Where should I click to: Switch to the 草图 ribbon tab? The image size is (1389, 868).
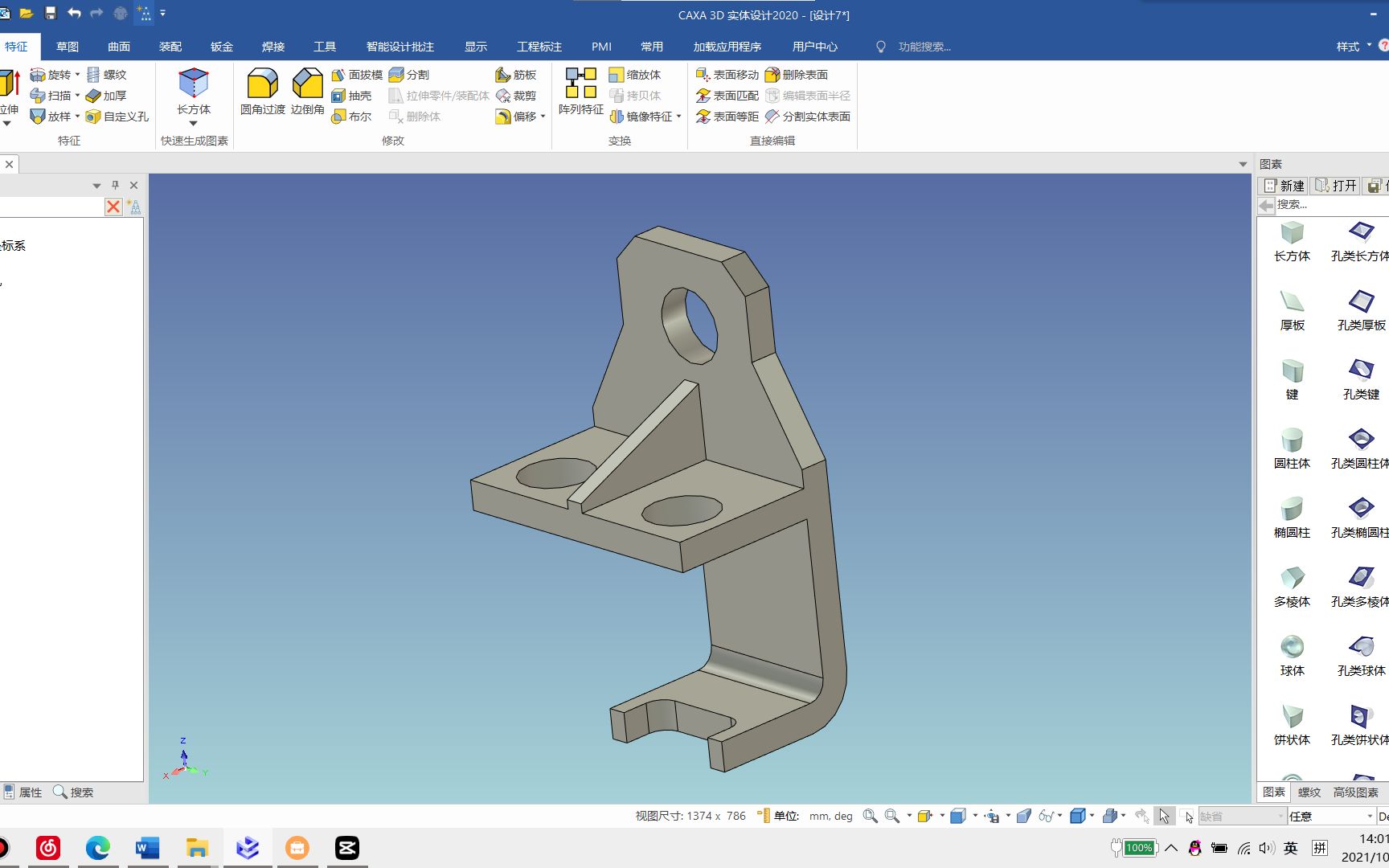coord(68,47)
